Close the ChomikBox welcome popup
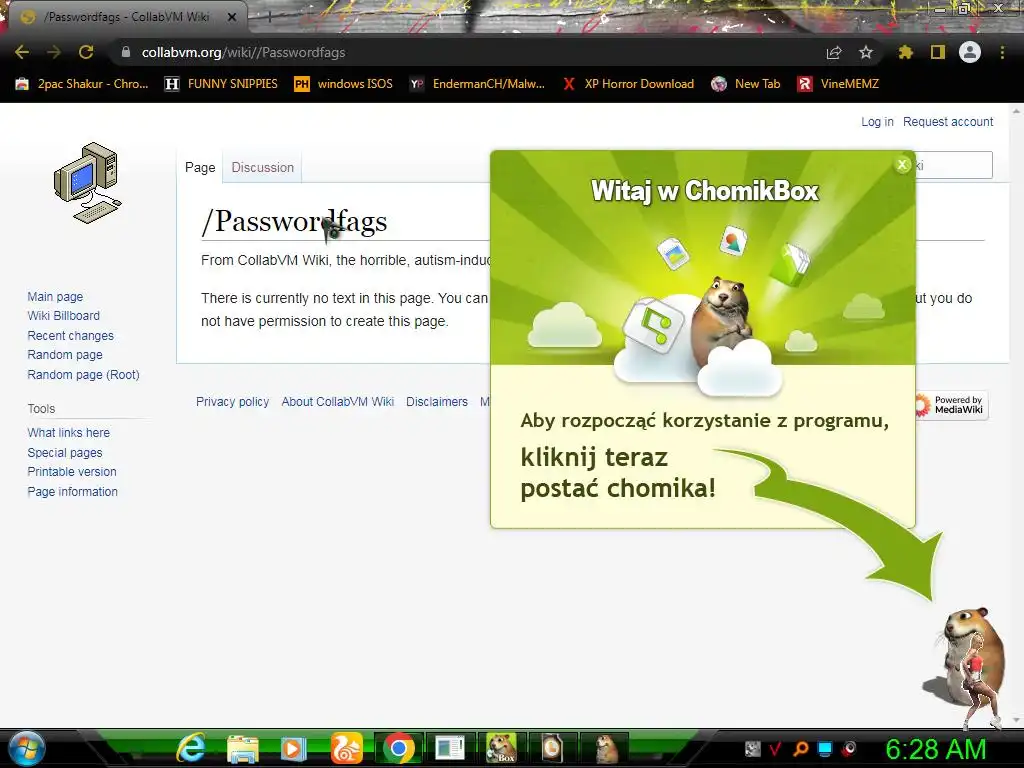 click(x=902, y=165)
